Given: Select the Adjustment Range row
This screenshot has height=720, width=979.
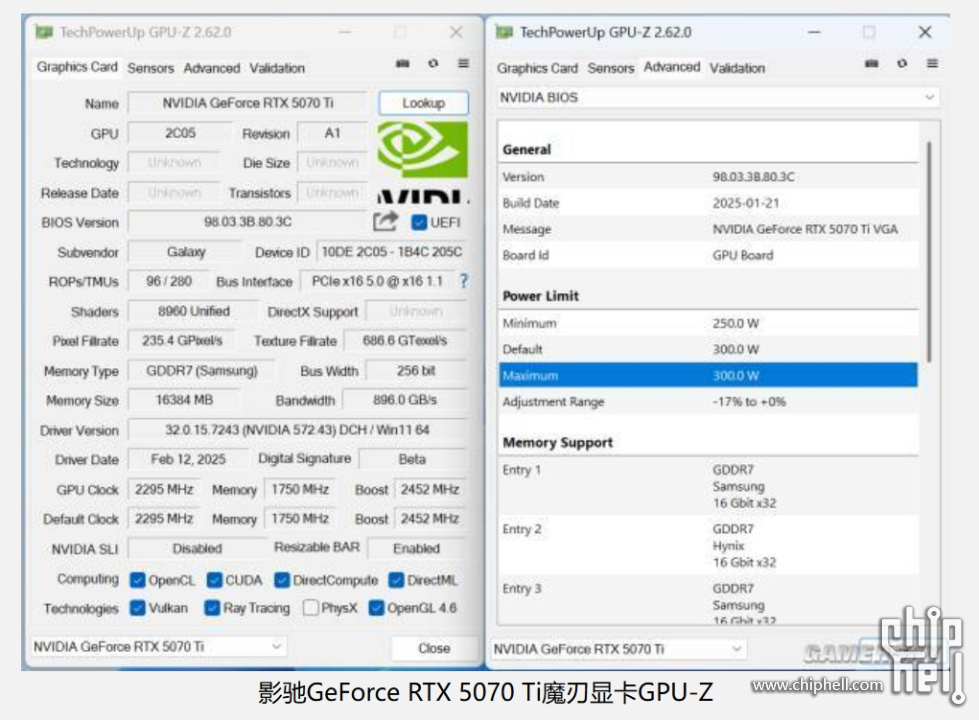Looking at the screenshot, I should [x=708, y=402].
